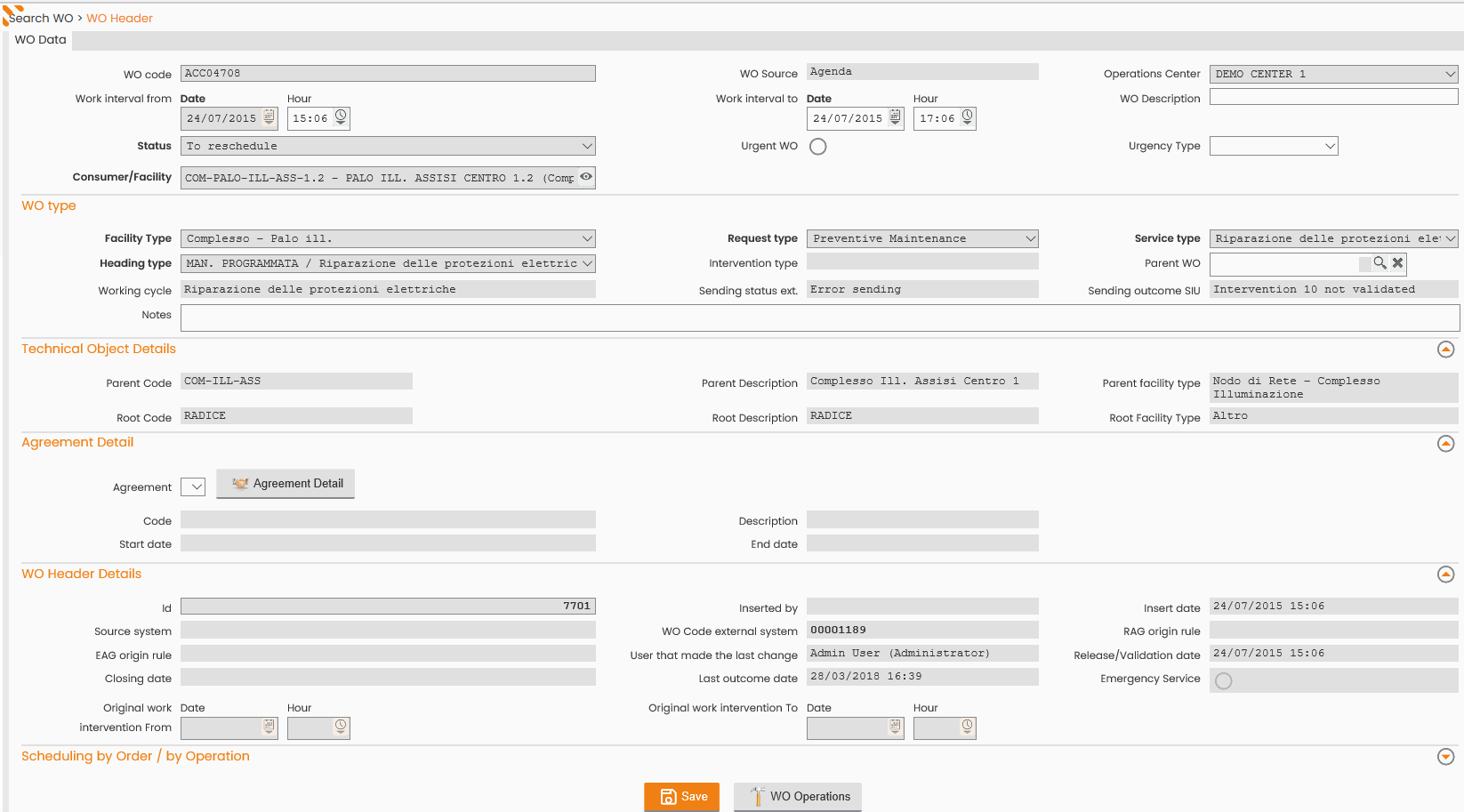Click Parent Description Complesso Ill. Assisi Centro 1
The width and height of the screenshot is (1464, 812).
point(922,381)
